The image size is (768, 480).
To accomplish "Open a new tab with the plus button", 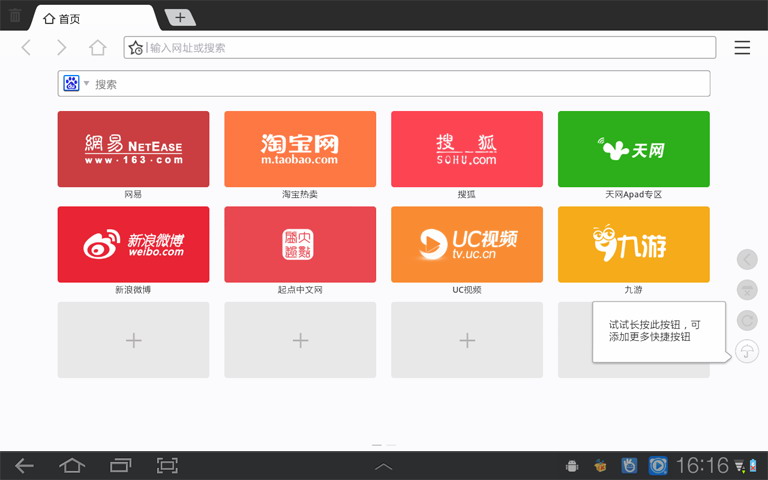I will (x=180, y=18).
